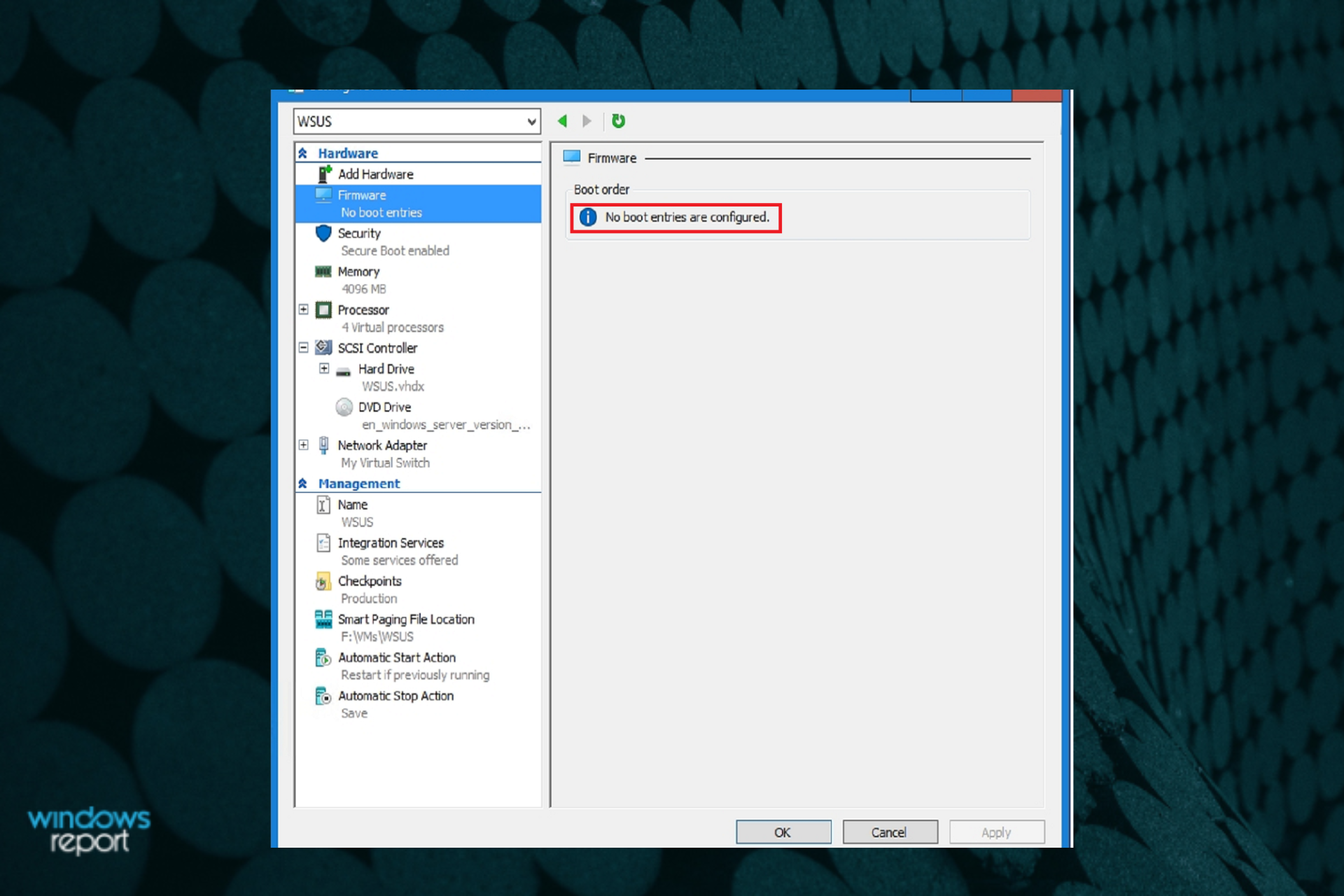Select the DVD Drive item
Viewport: 1344px width, 896px height.
tap(384, 407)
